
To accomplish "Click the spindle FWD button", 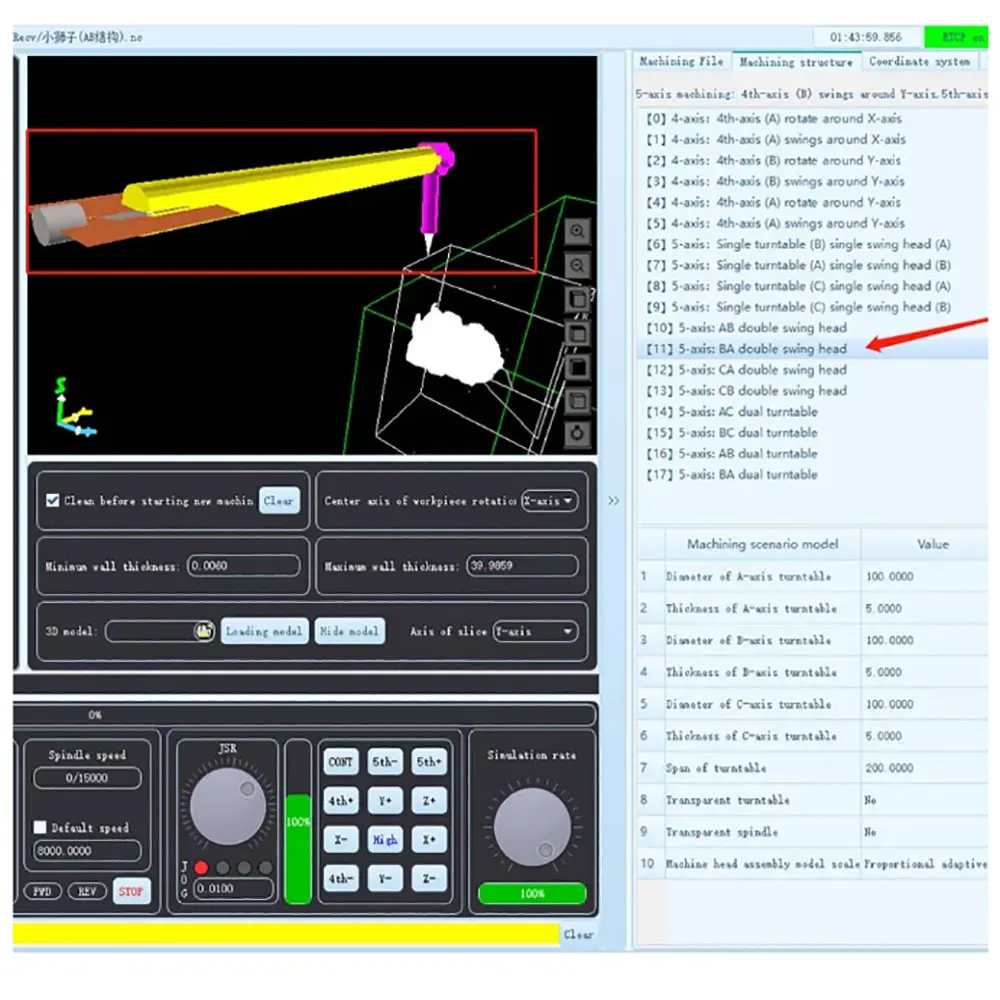I will (x=42, y=891).
